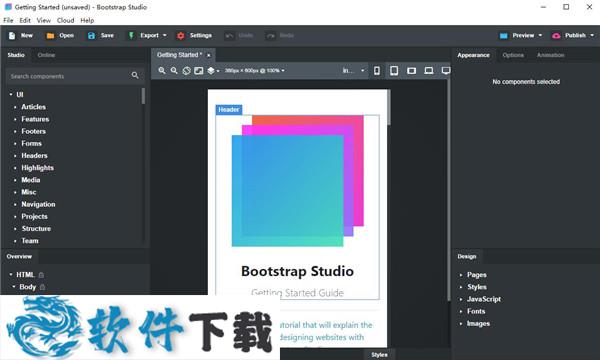
Task: Open the Footers component category
Action: click(x=33, y=132)
